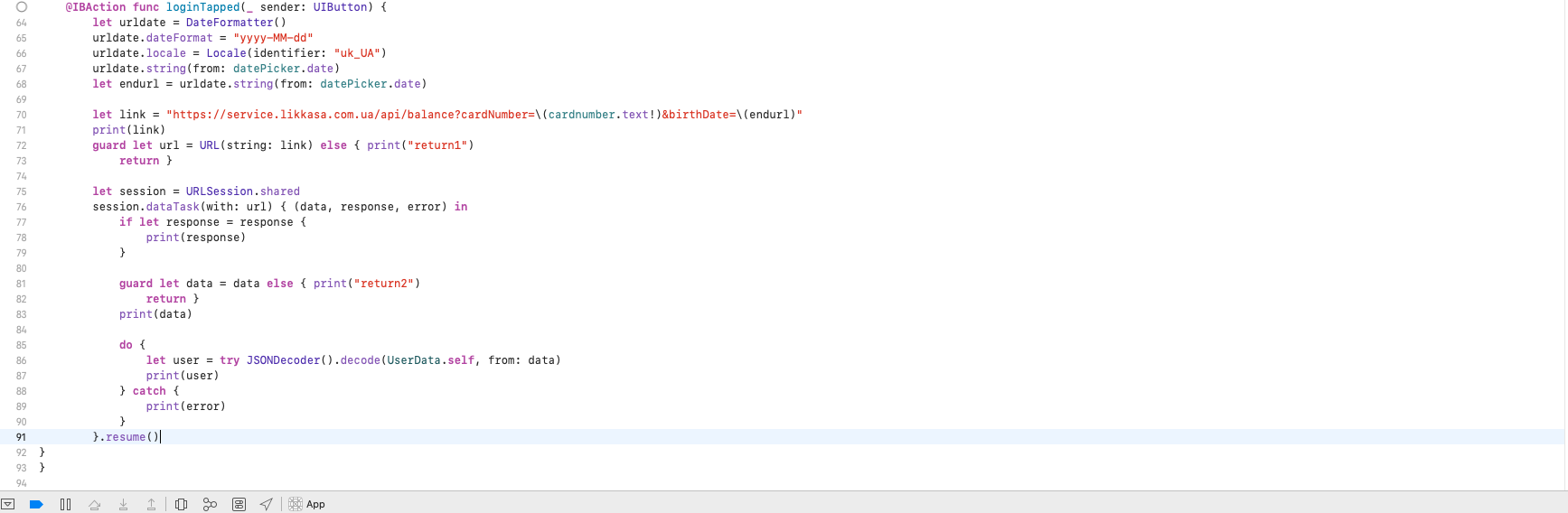Click UserData.self in the decode call
The width and height of the screenshot is (1568, 513).
pyautogui.click(x=431, y=360)
